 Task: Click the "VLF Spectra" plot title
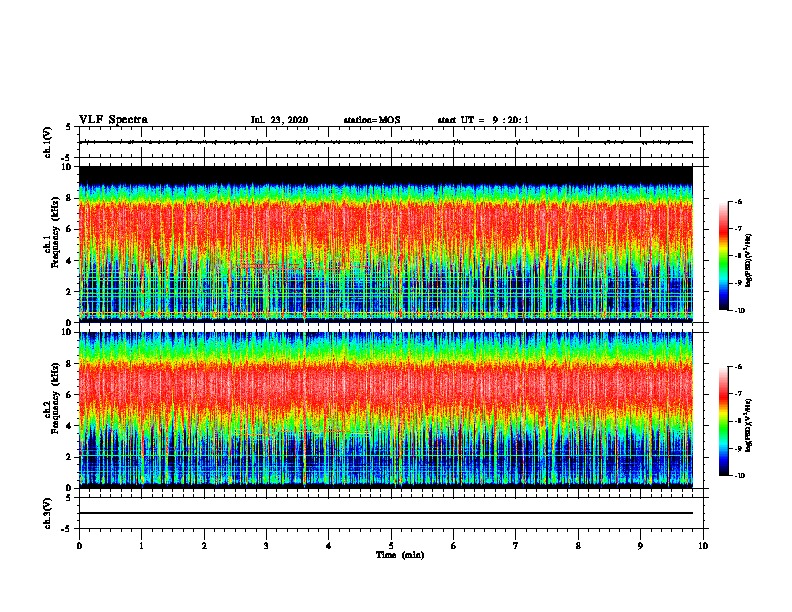click(x=113, y=120)
